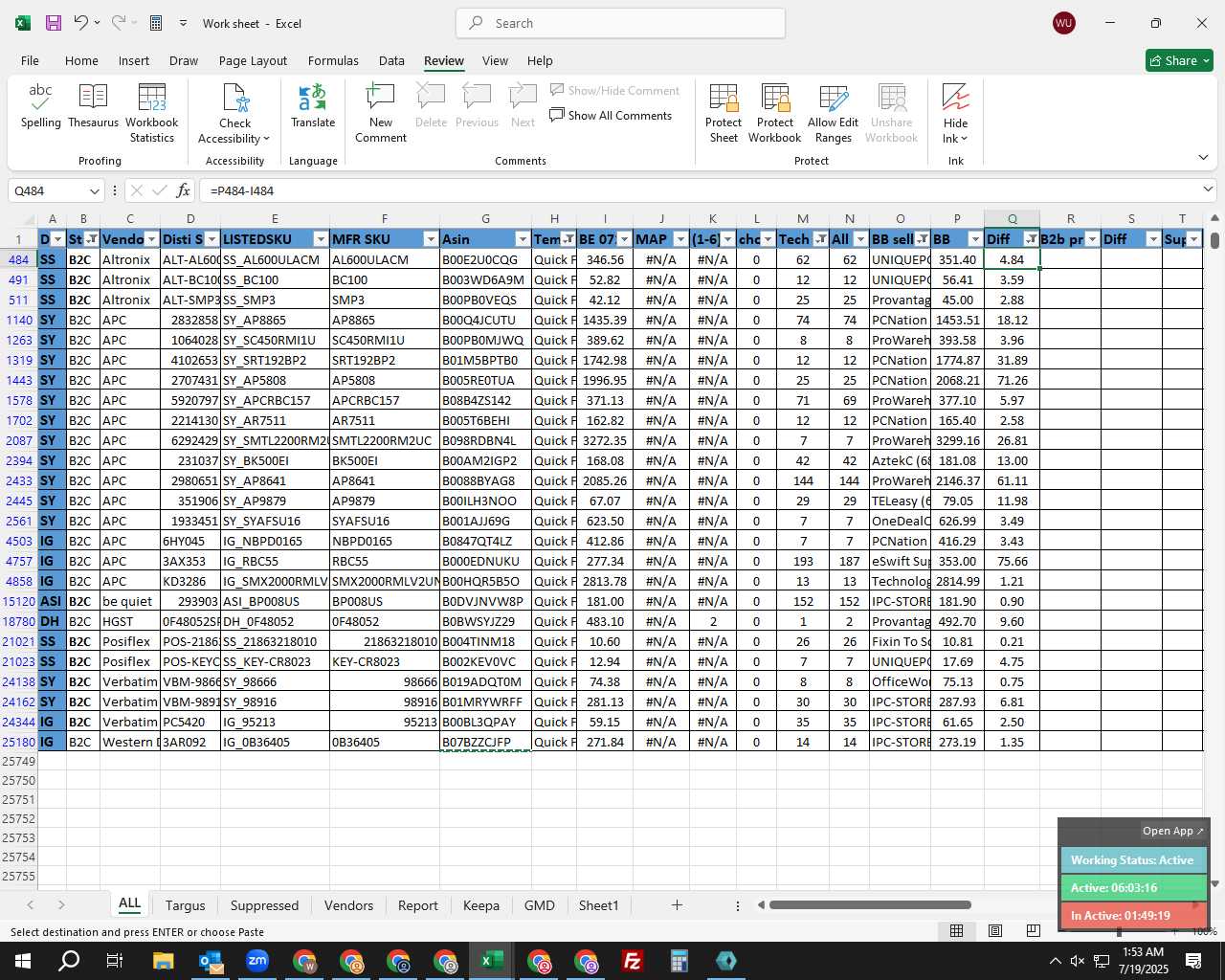Collapse the ribbon with chevron
Screen dimensions: 1225x980
tap(1203, 158)
